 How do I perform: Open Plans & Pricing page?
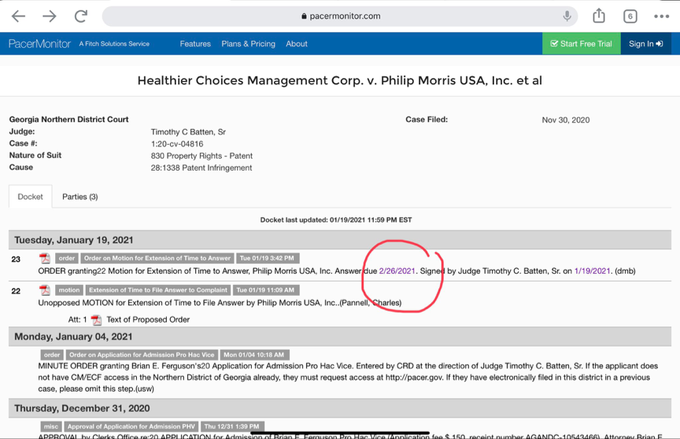click(x=248, y=44)
